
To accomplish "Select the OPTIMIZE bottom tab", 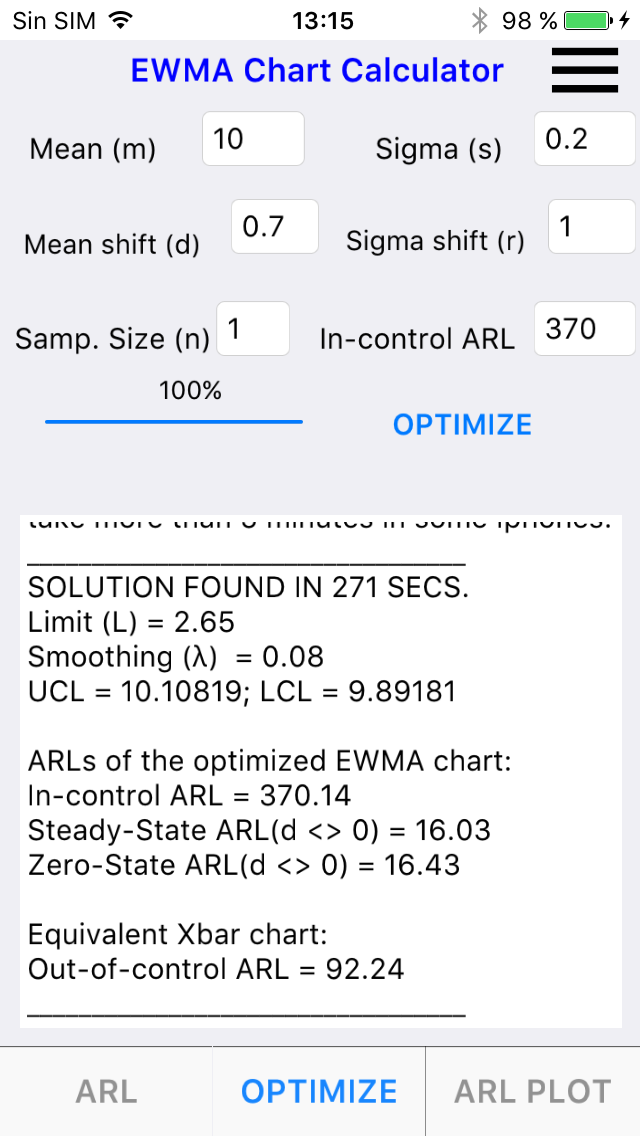I will pyautogui.click(x=319, y=1091).
